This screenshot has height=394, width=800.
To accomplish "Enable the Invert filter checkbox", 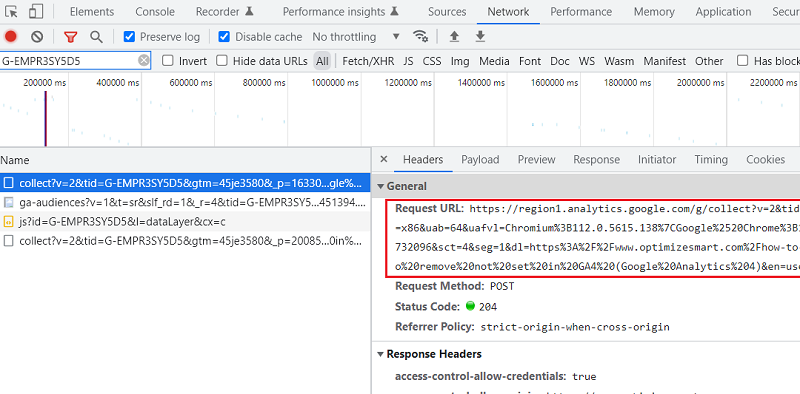I will pyautogui.click(x=167, y=61).
